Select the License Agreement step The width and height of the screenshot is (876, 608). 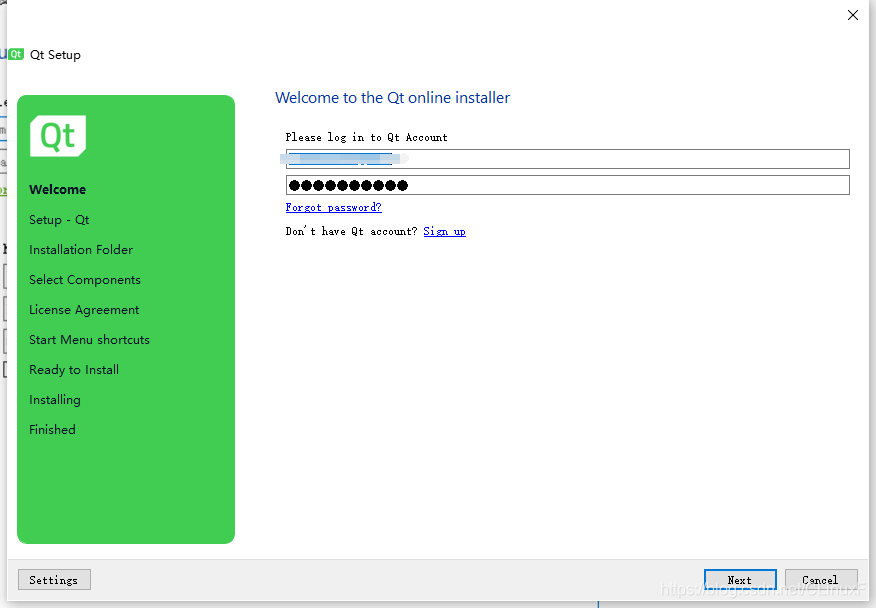84,310
